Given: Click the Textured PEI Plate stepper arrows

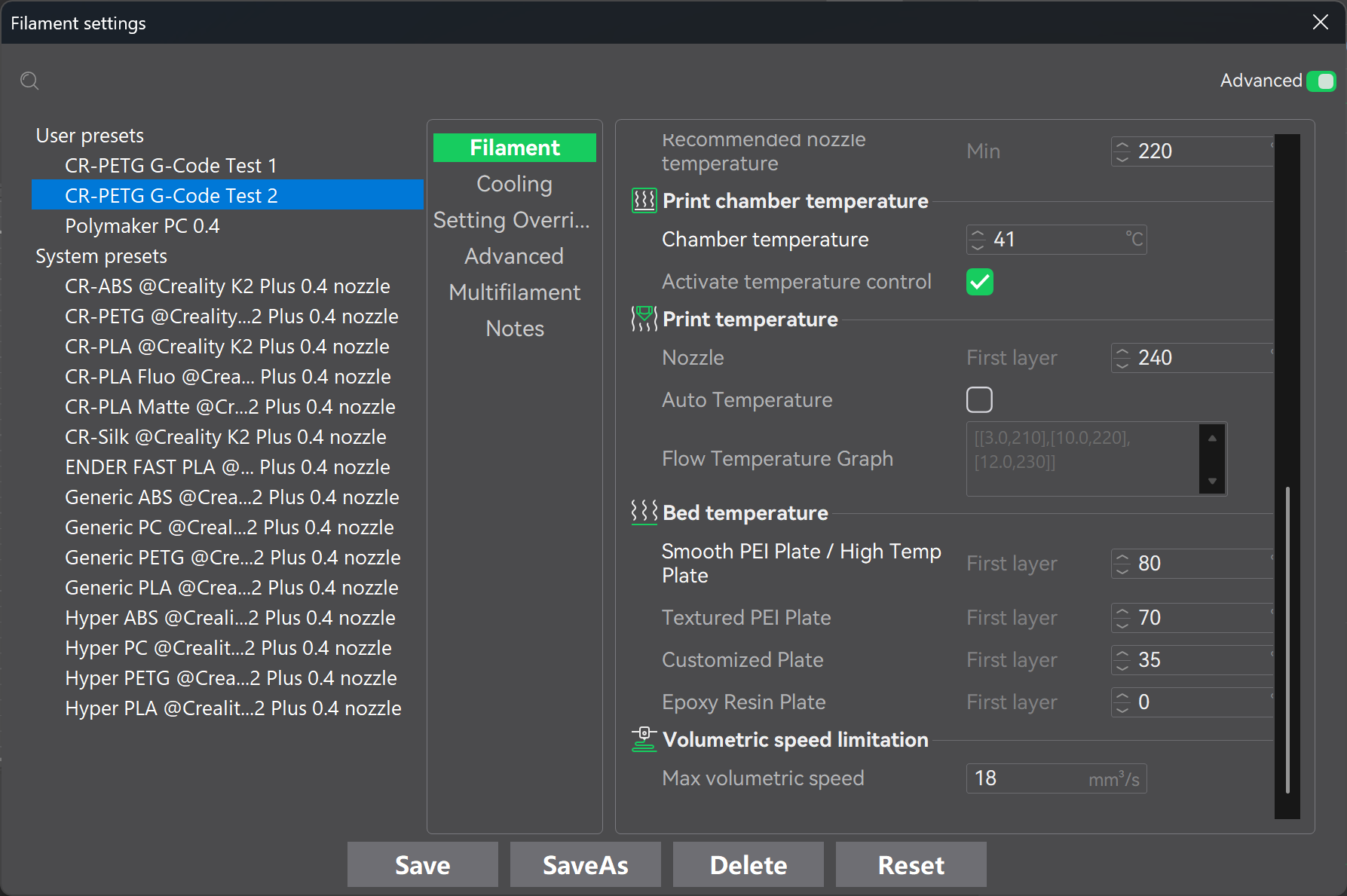Looking at the screenshot, I should pyautogui.click(x=1122, y=618).
